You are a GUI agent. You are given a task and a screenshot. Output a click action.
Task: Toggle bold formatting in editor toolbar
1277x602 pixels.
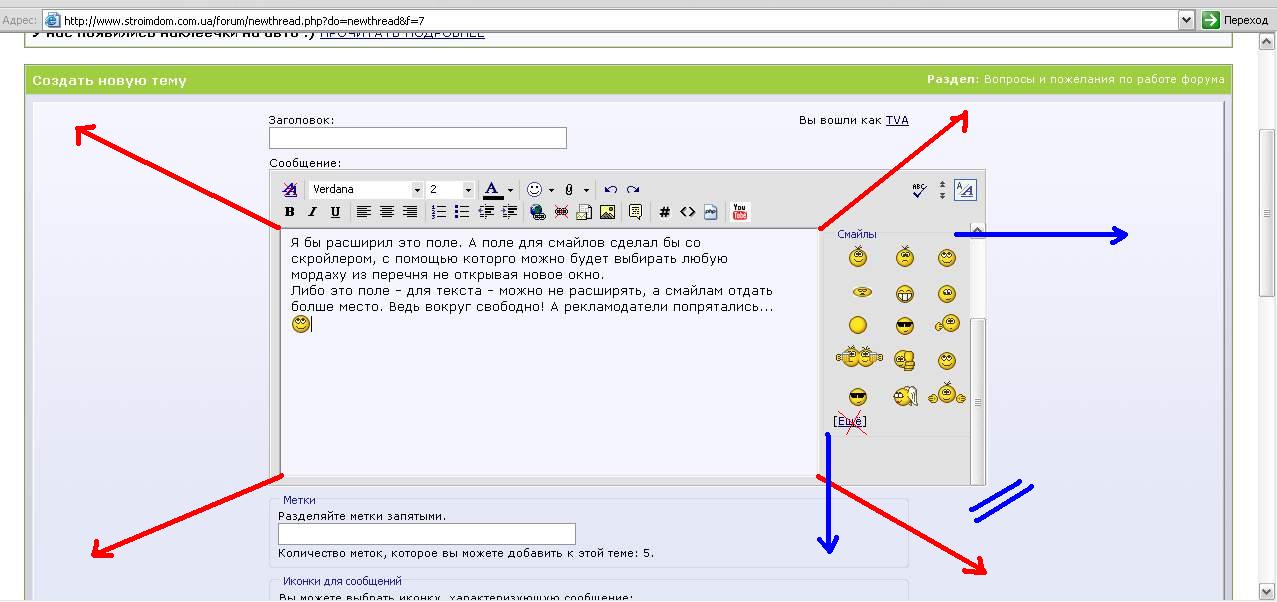click(290, 212)
